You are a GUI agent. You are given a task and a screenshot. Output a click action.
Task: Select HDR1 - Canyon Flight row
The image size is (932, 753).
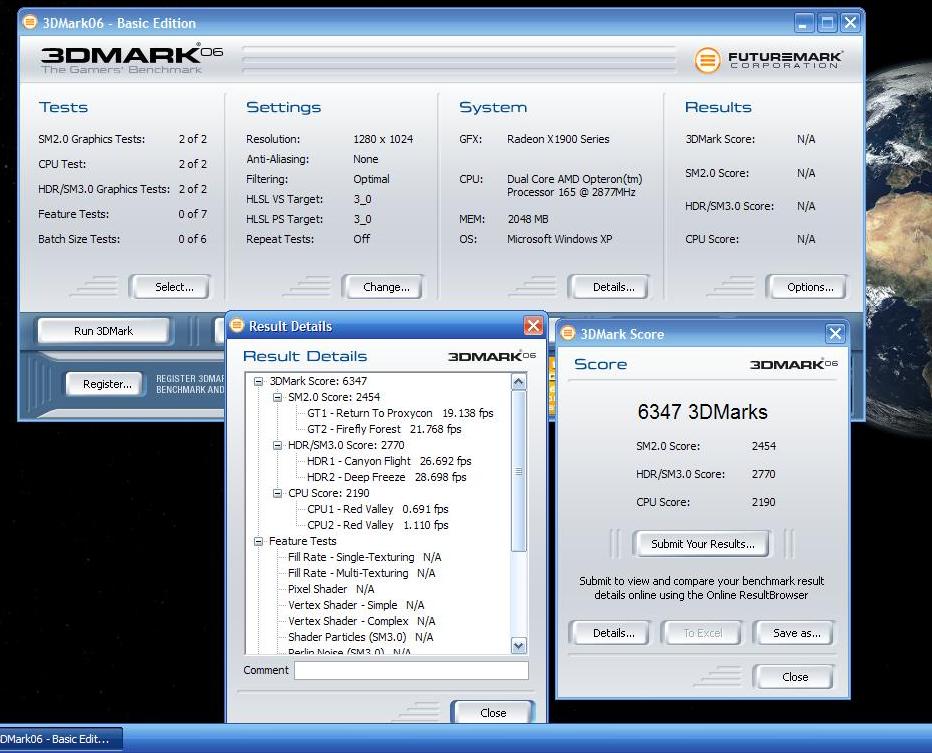(389, 461)
